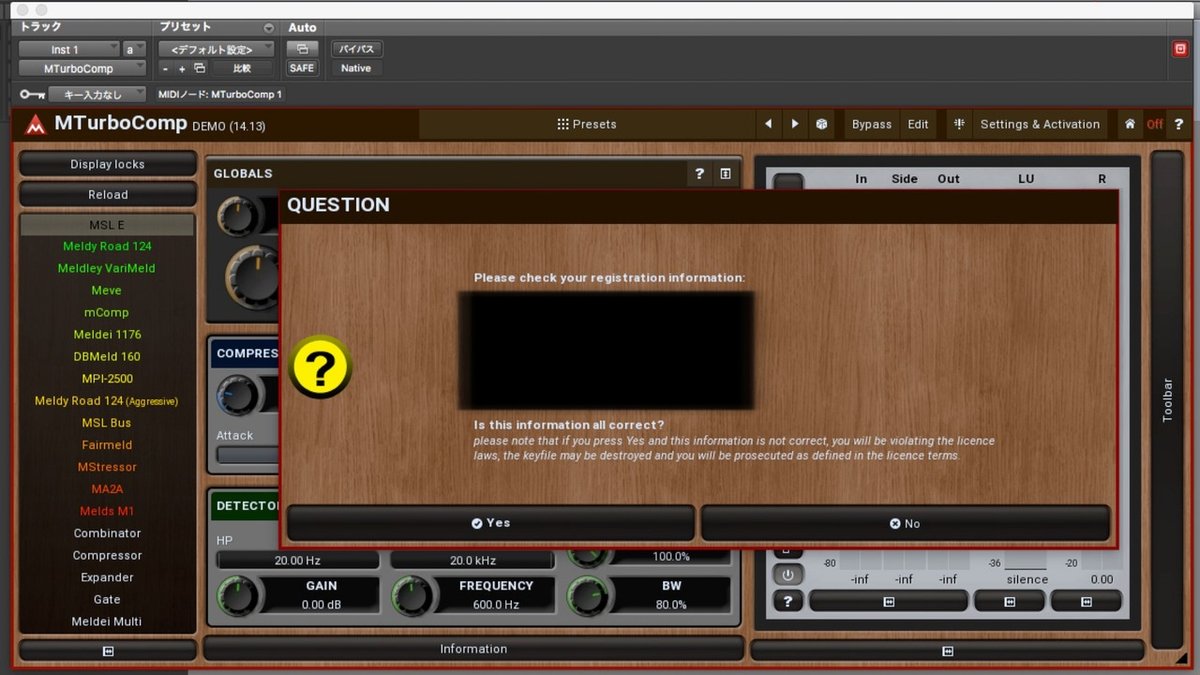Image resolution: width=1200 pixels, height=675 pixels.
Task: Go to next preset arrow
Action: (795, 124)
